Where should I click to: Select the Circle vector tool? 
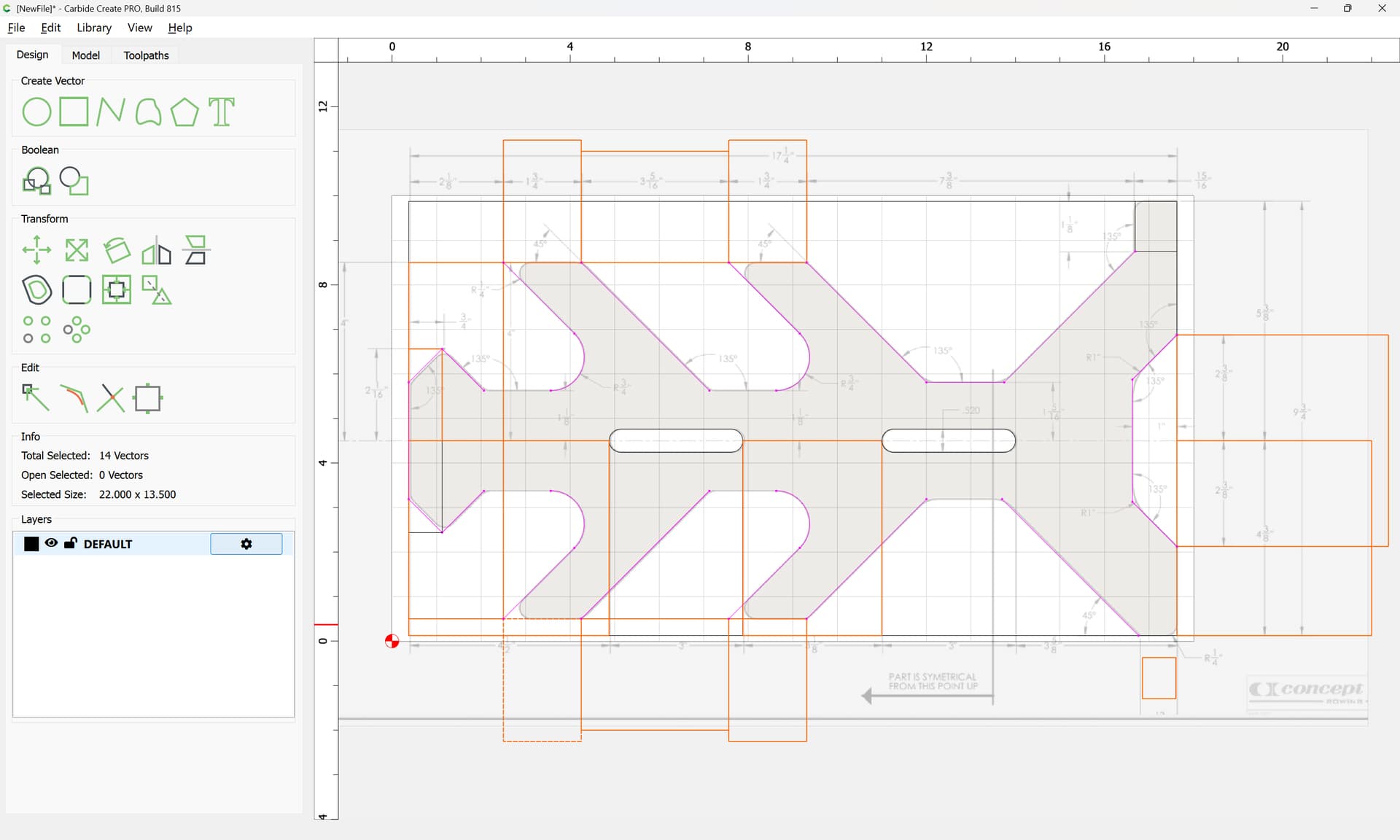point(36,112)
